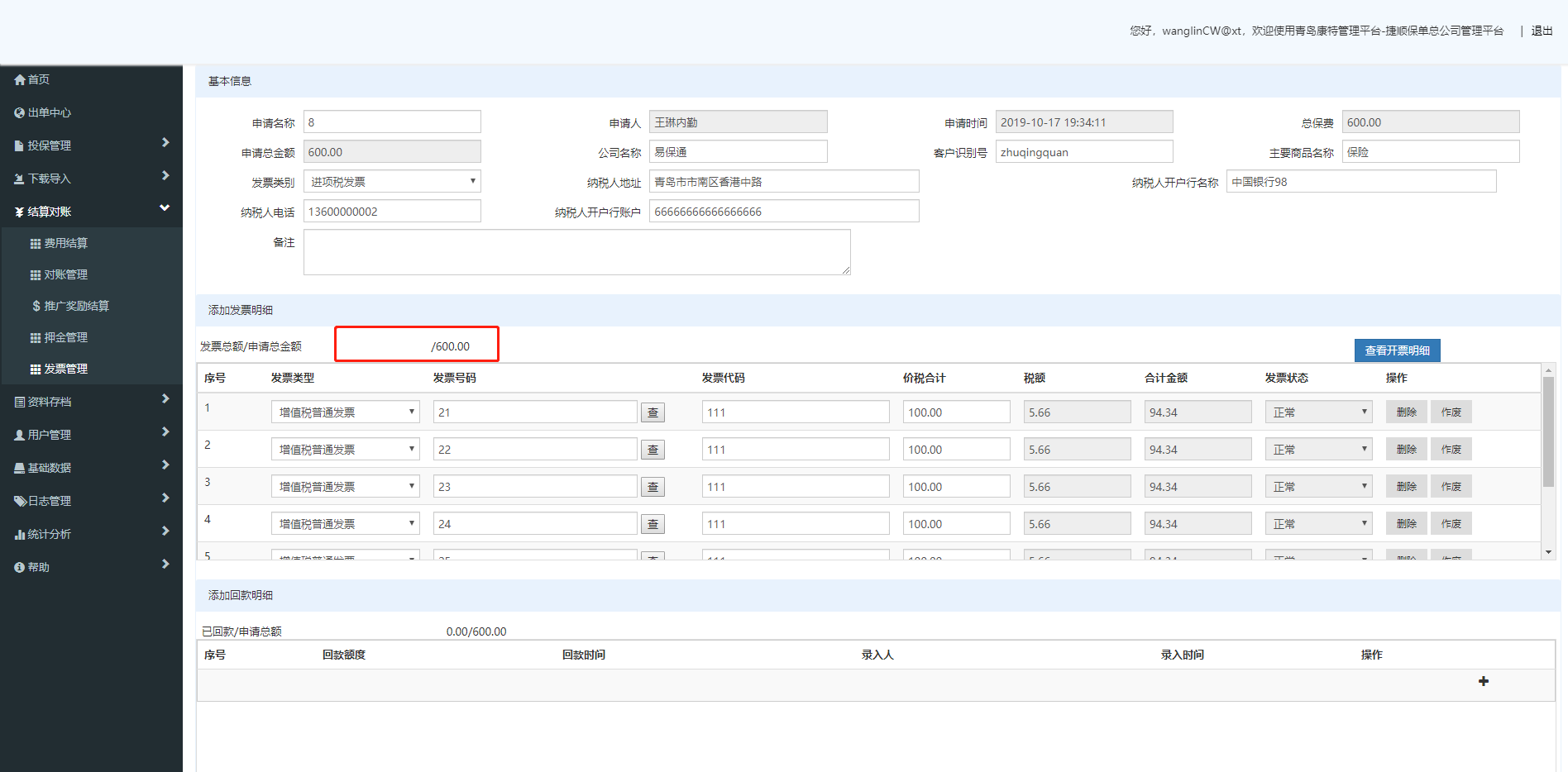1568x772 pixels.
Task: Click the 查看开票明细 button
Action: pos(1397,350)
